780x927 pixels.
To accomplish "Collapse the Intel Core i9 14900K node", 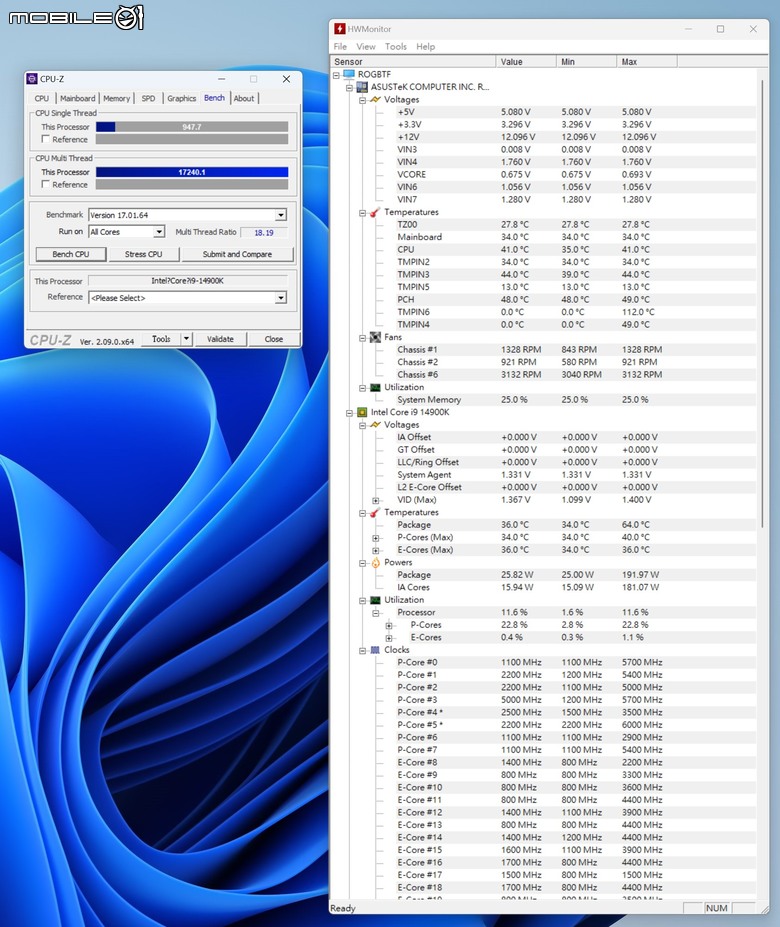I will tap(349, 413).
